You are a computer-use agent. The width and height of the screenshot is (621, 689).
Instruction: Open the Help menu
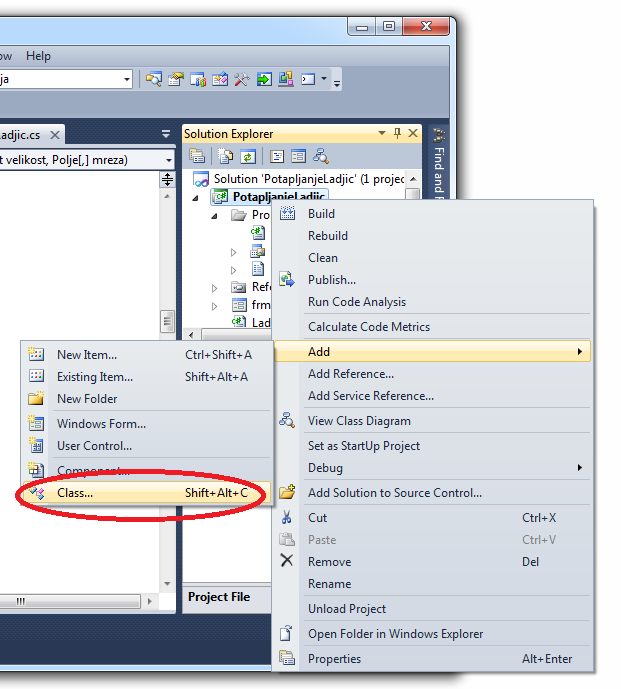(x=38, y=56)
